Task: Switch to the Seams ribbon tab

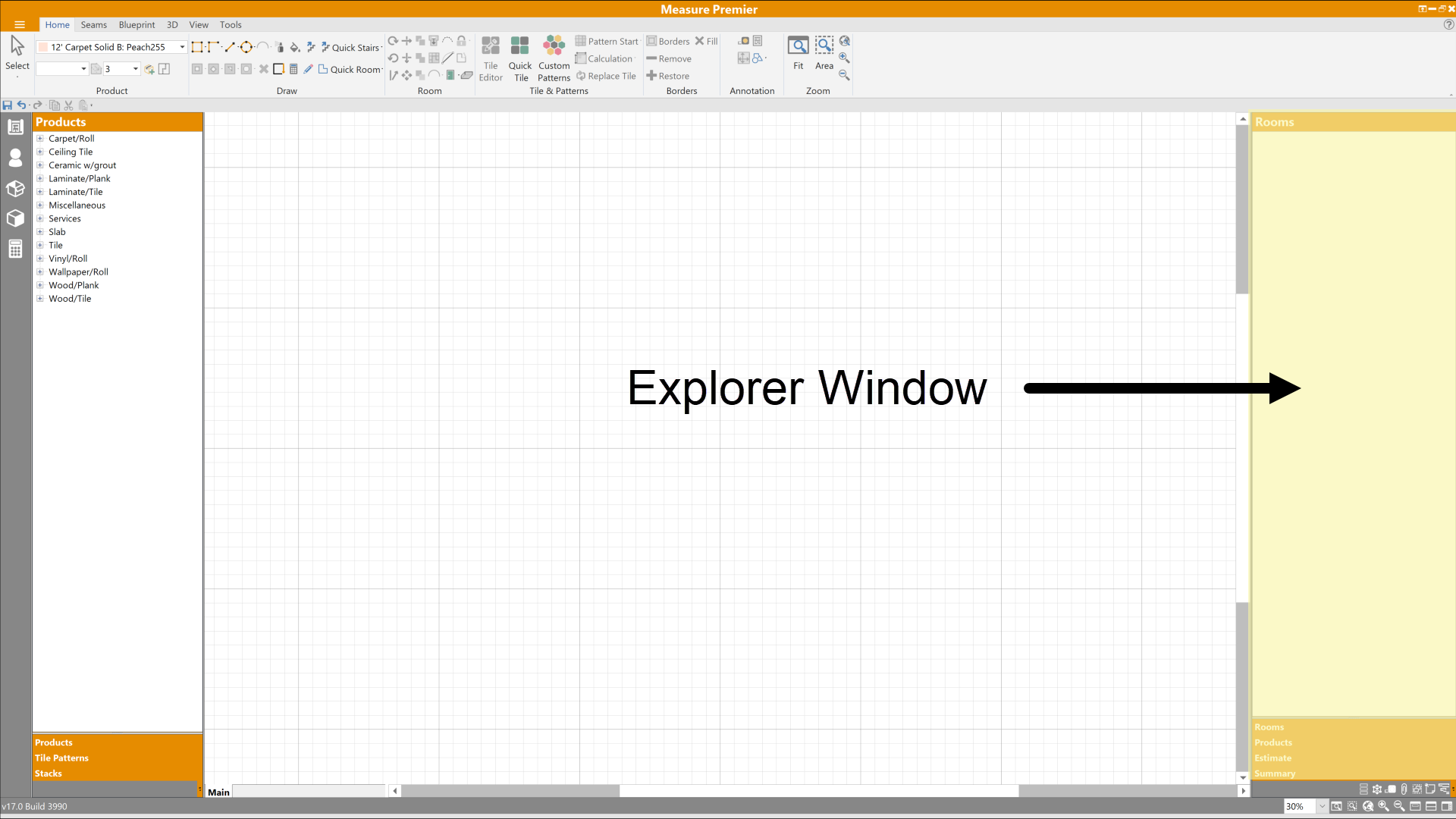Action: [94, 25]
